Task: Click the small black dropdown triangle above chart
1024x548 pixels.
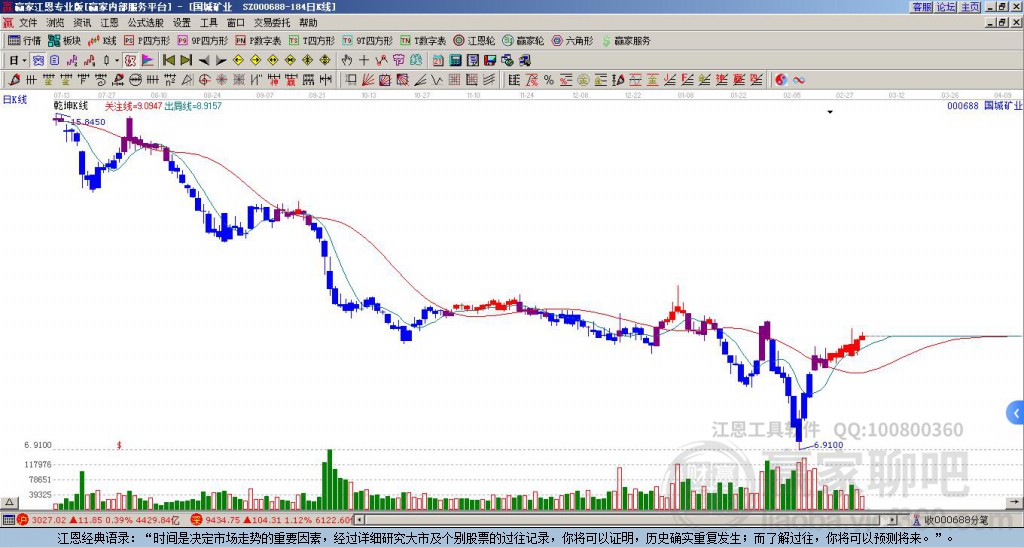Action: pos(830,112)
